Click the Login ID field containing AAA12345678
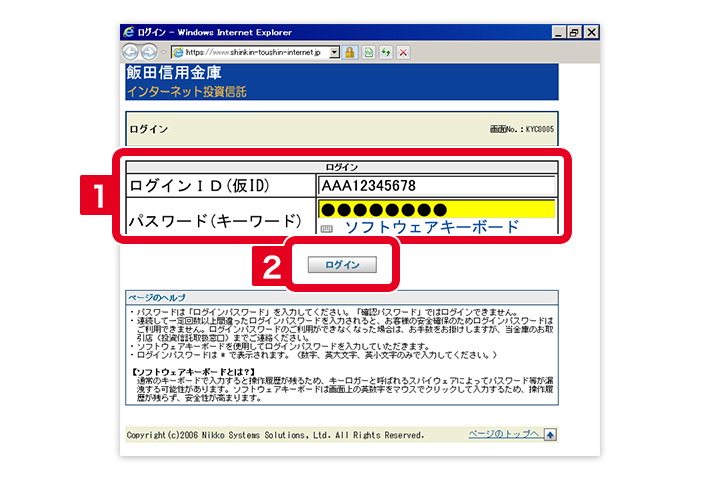 click(x=436, y=186)
